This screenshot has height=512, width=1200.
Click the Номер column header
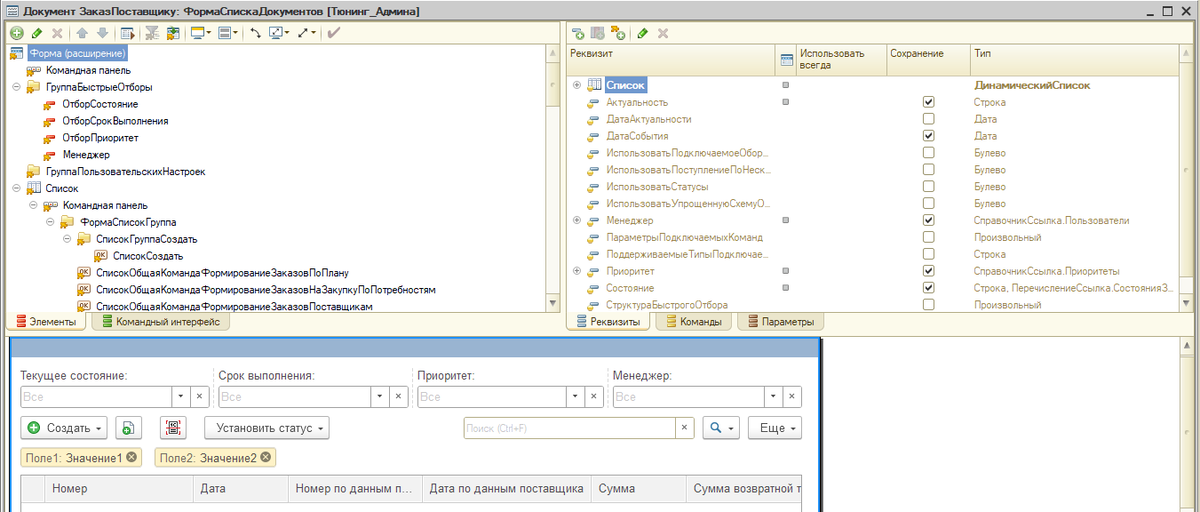[119, 489]
